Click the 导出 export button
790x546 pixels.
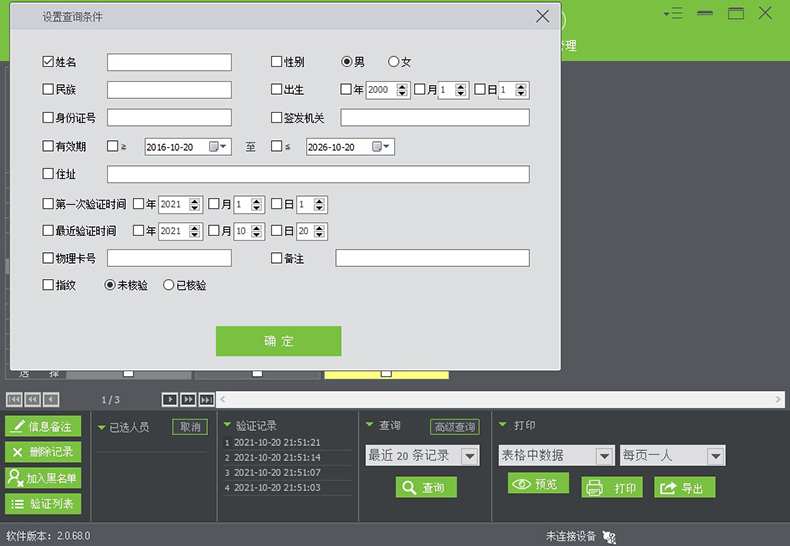coord(685,488)
